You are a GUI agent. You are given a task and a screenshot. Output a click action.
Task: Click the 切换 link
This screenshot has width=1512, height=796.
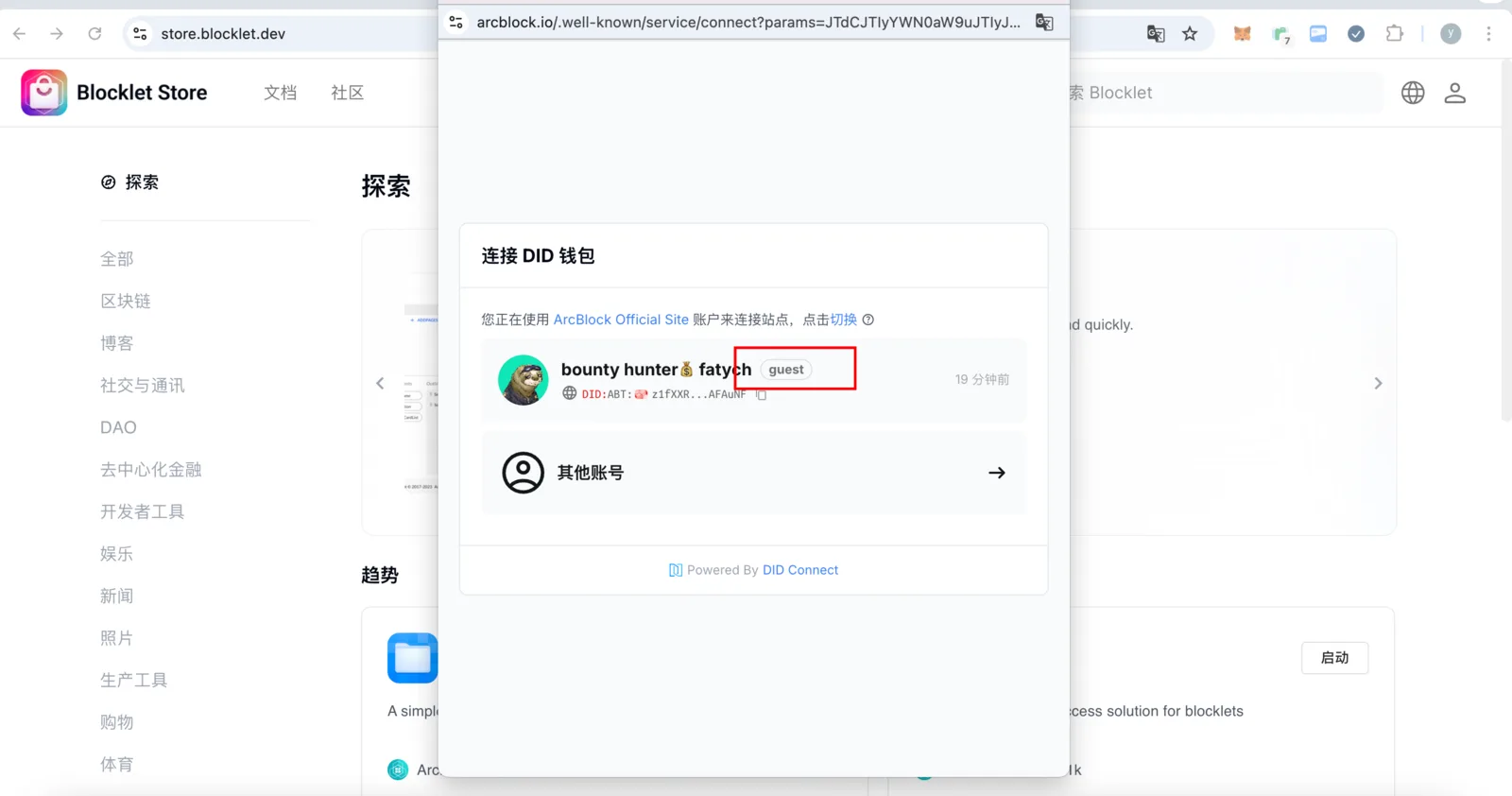click(843, 320)
